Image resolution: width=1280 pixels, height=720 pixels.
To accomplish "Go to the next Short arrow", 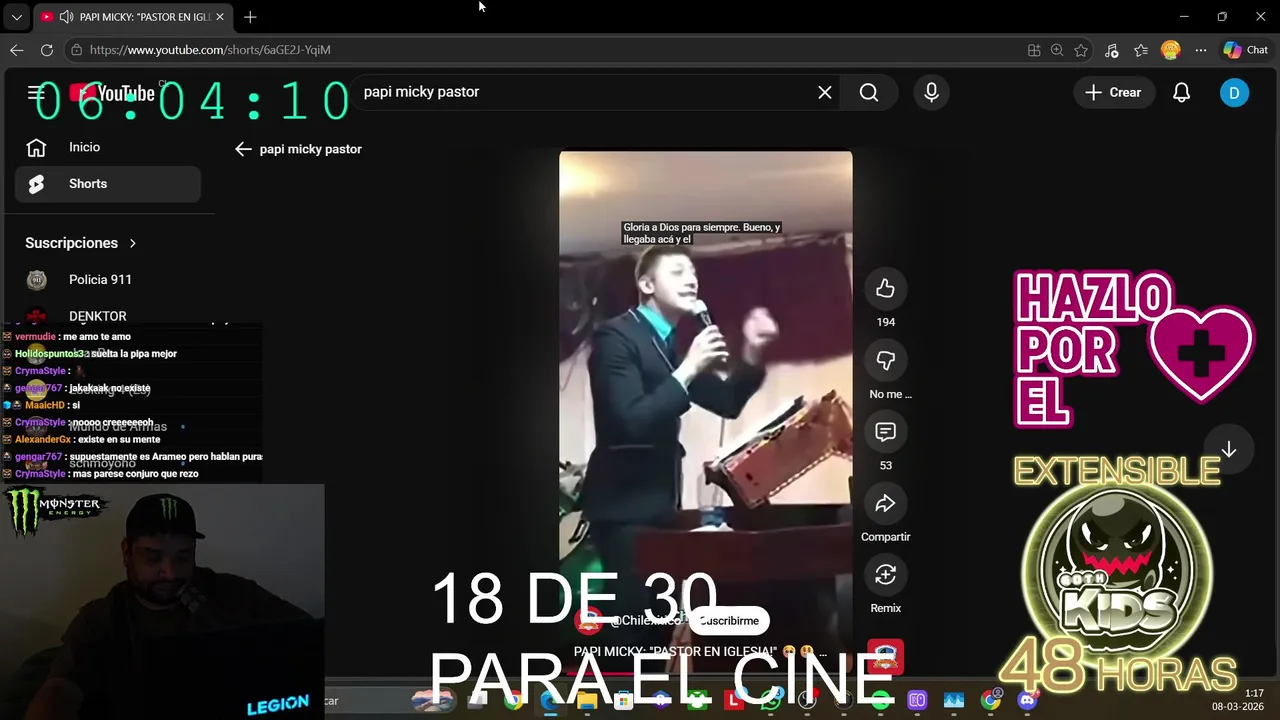I will tap(1229, 450).
